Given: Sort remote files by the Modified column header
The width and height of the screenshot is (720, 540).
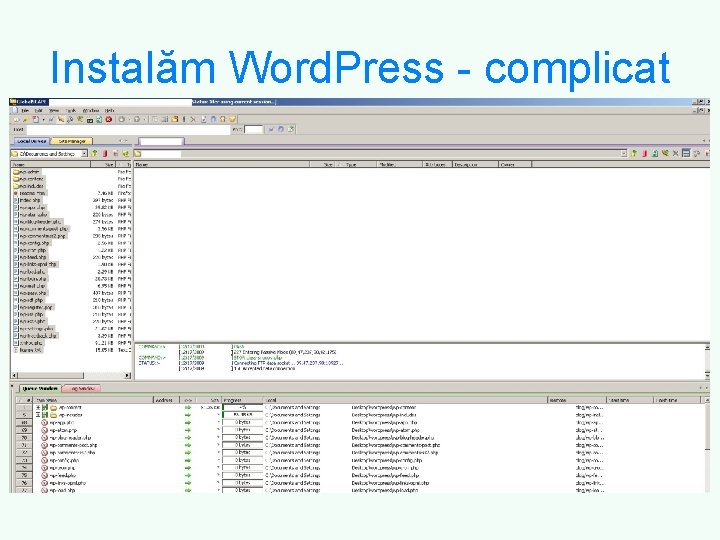Looking at the screenshot, I should pyautogui.click(x=399, y=164).
